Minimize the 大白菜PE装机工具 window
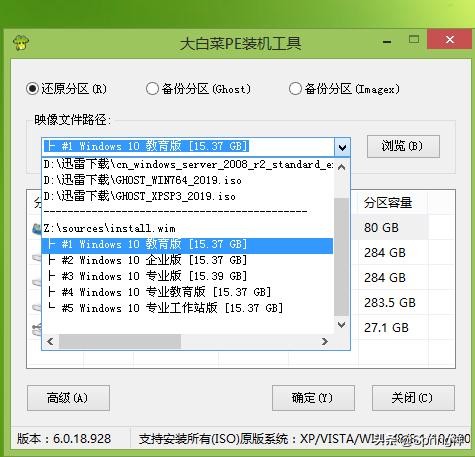Screen dimensions: 475x457 (387, 42)
